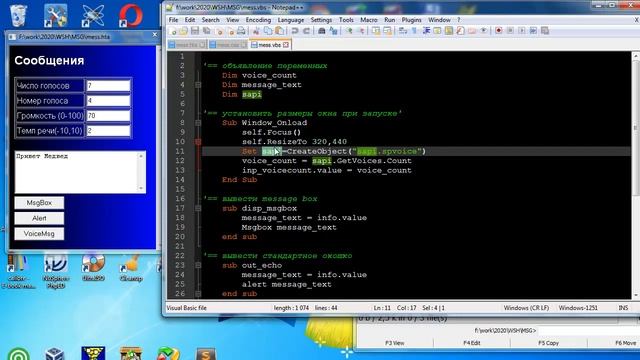Click the MsgBox button in HTA window

click(39, 203)
